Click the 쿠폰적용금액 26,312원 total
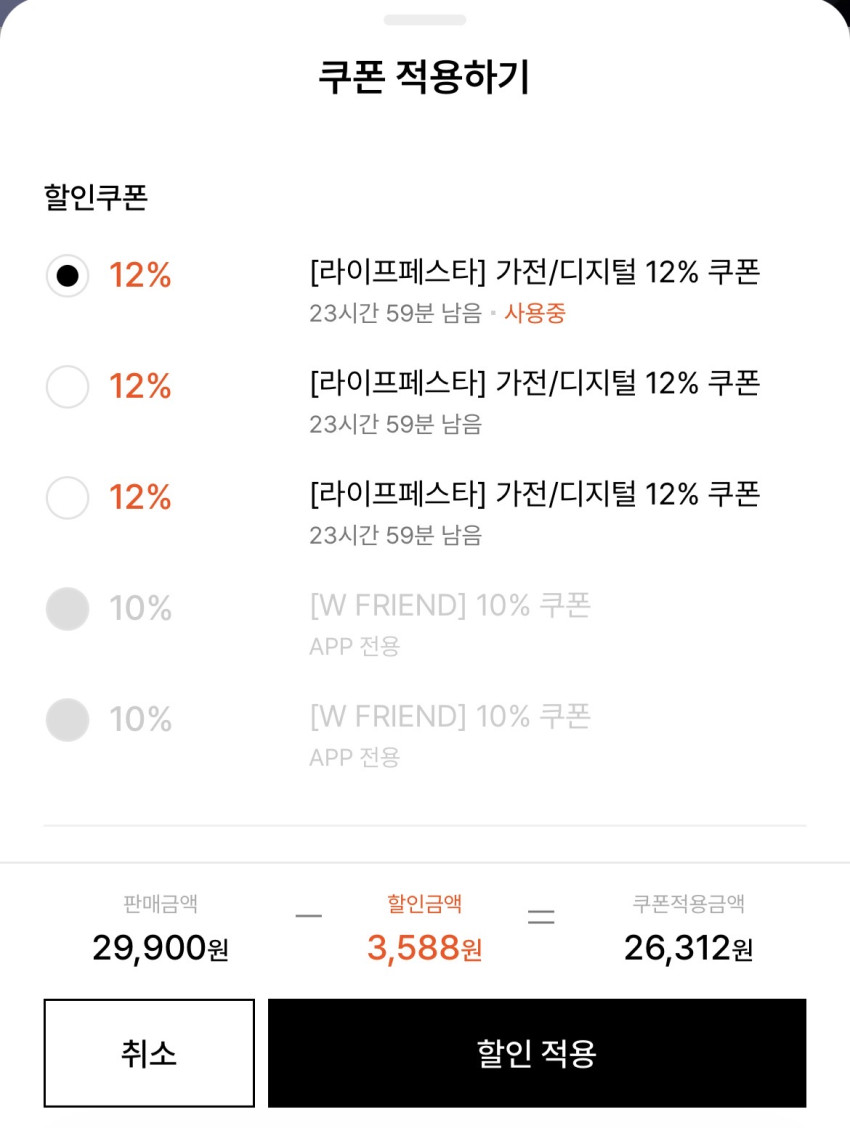The image size is (850, 1128). (x=688, y=947)
